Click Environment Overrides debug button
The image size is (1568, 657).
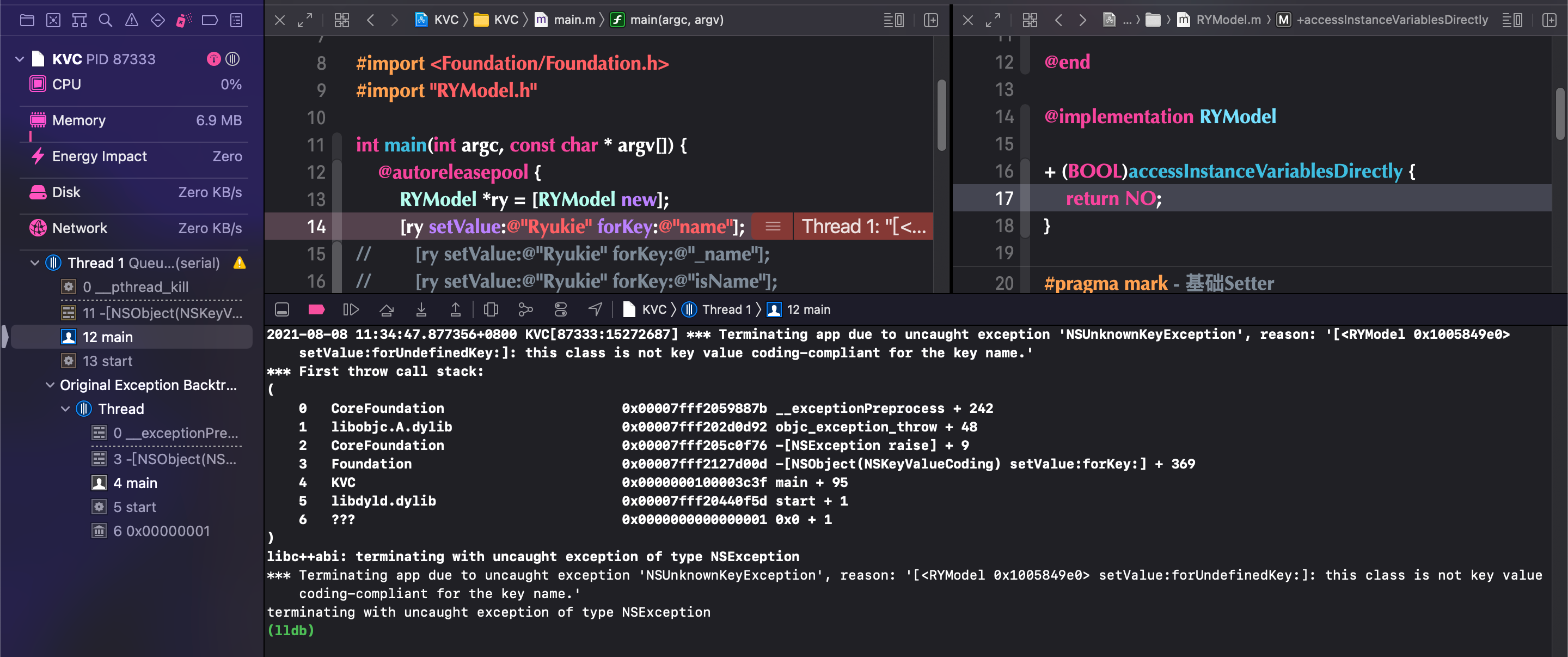(561, 310)
